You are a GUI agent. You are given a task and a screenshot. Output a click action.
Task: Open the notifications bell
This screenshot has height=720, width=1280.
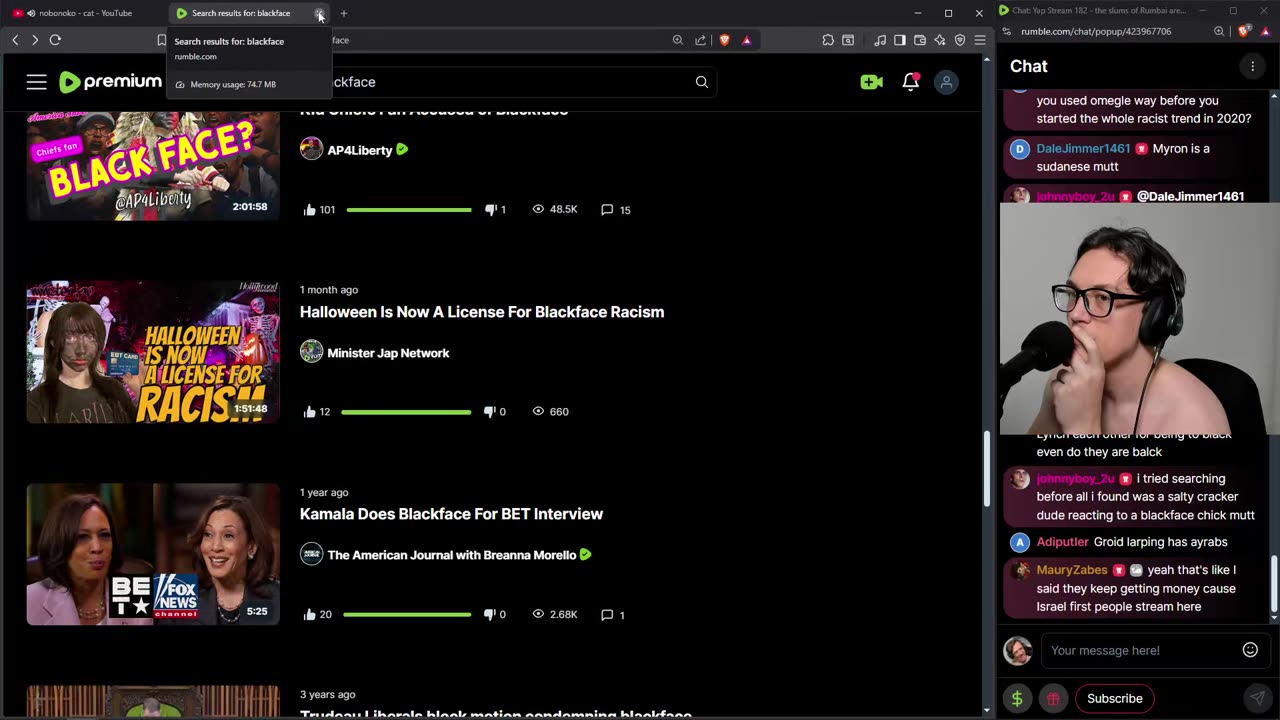(910, 82)
